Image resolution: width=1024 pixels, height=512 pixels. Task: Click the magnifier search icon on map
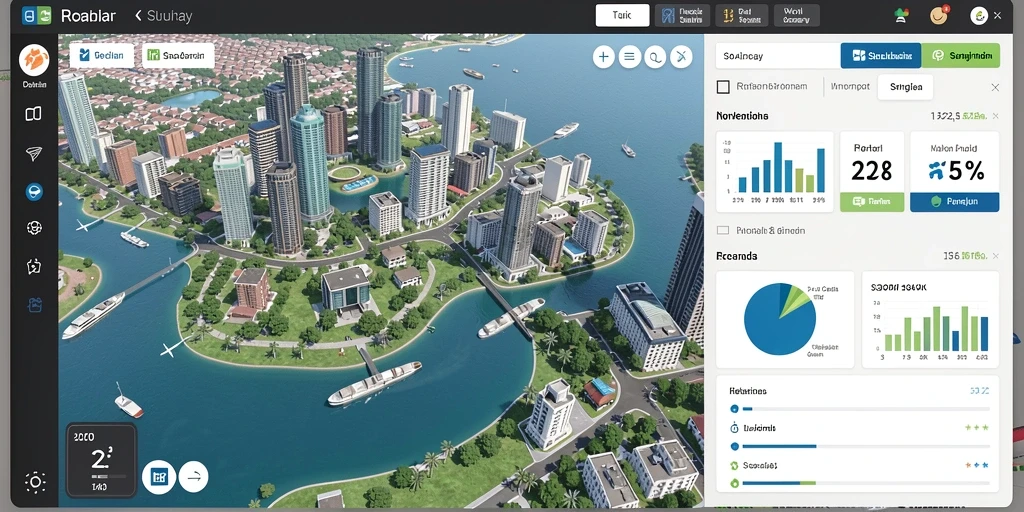point(654,57)
